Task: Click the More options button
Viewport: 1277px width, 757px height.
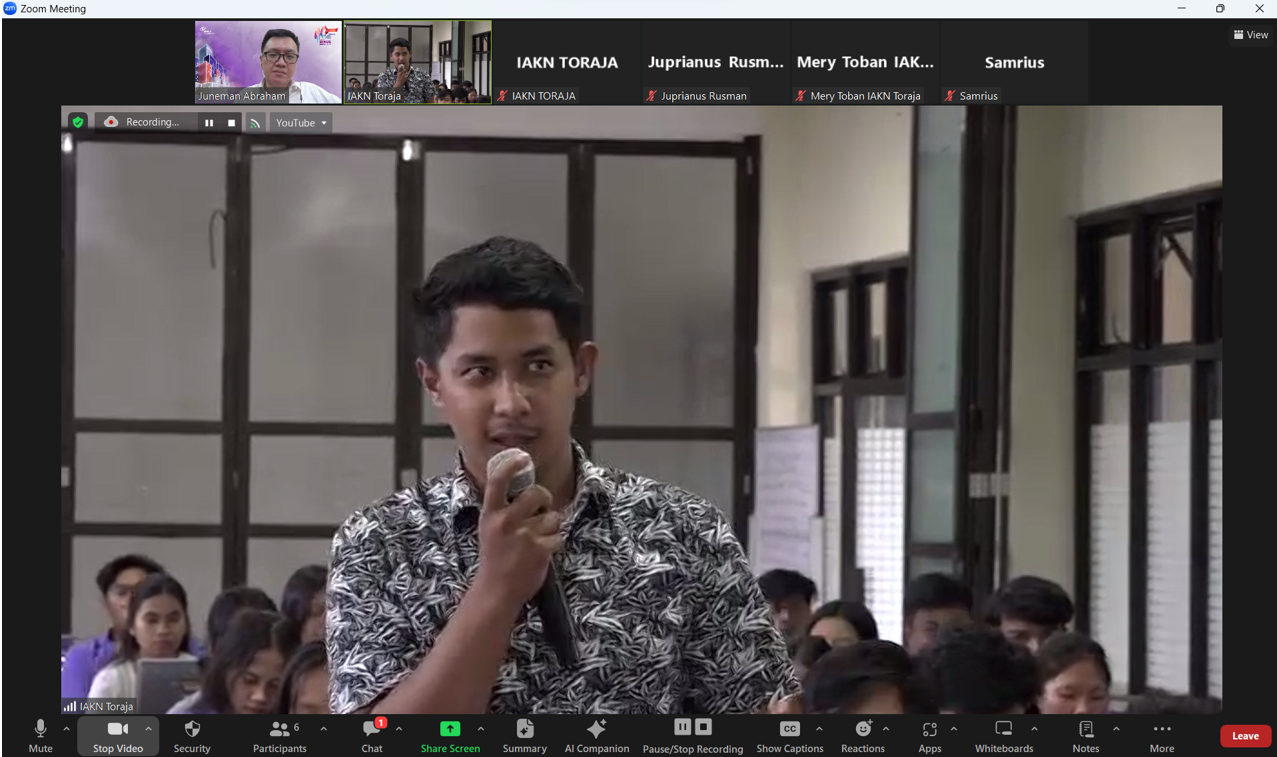Action: [1162, 735]
